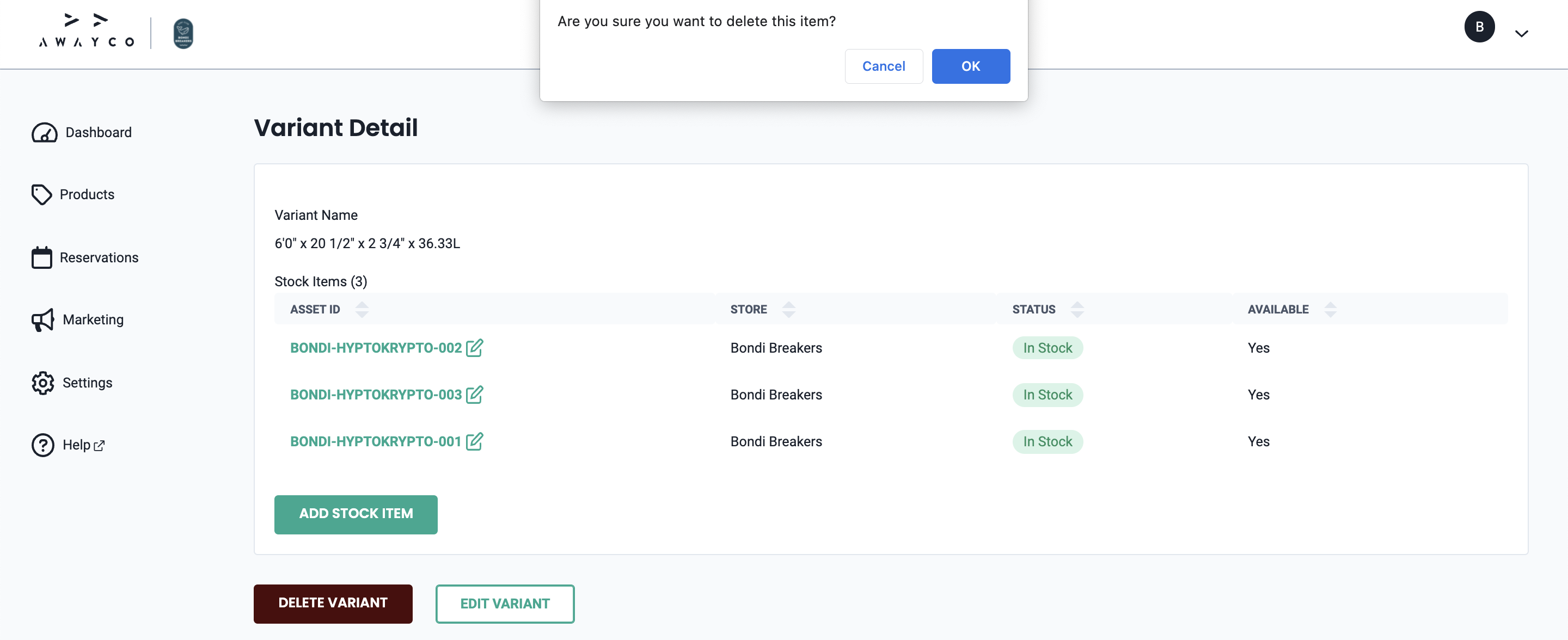Image resolution: width=1568 pixels, height=640 pixels.
Task: Expand the user account chevron menu
Action: coord(1521,33)
